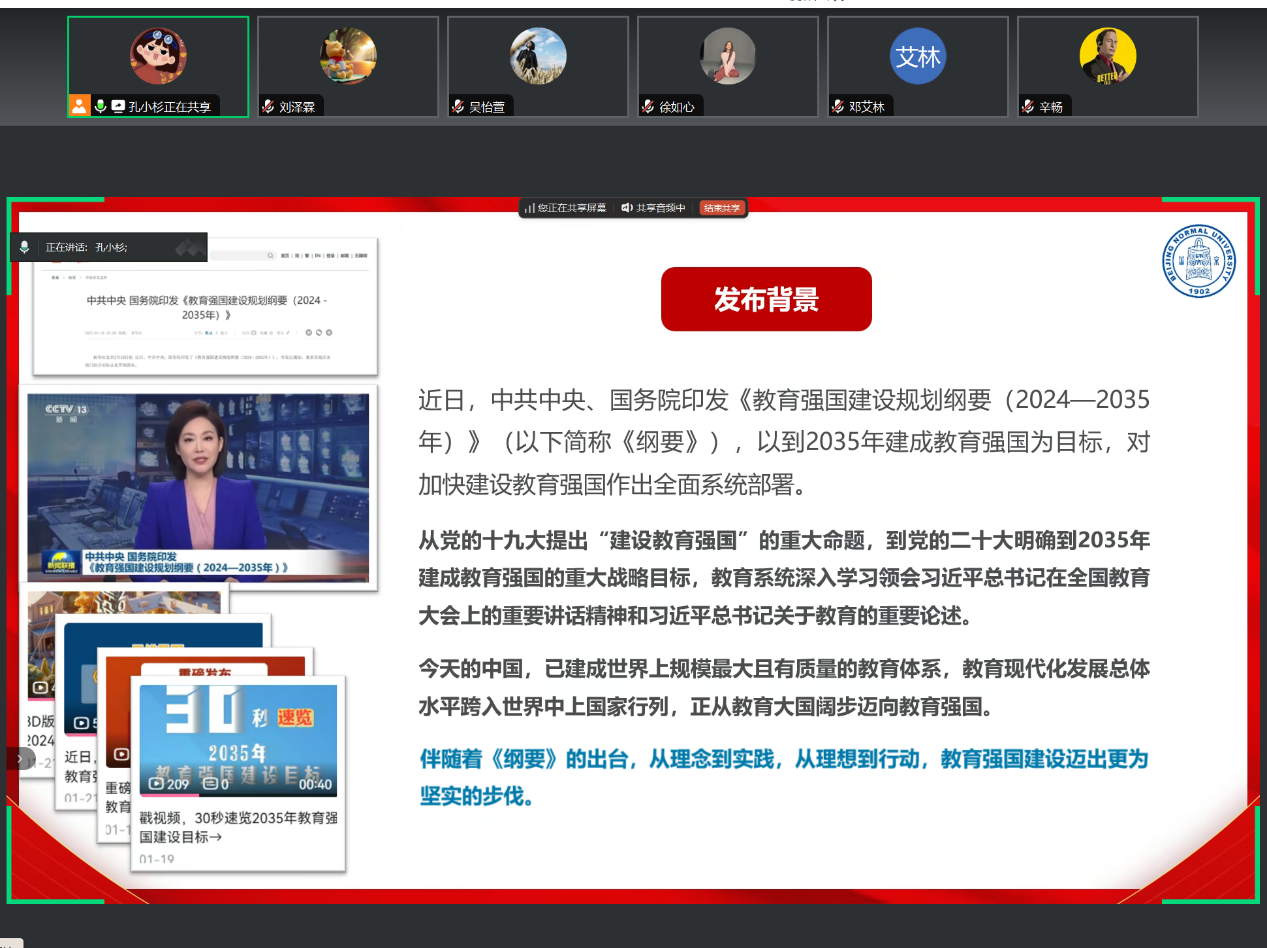The image size is (1267, 948).
Task: Click the orange host badge on 孔小杉
Action: coord(79,106)
